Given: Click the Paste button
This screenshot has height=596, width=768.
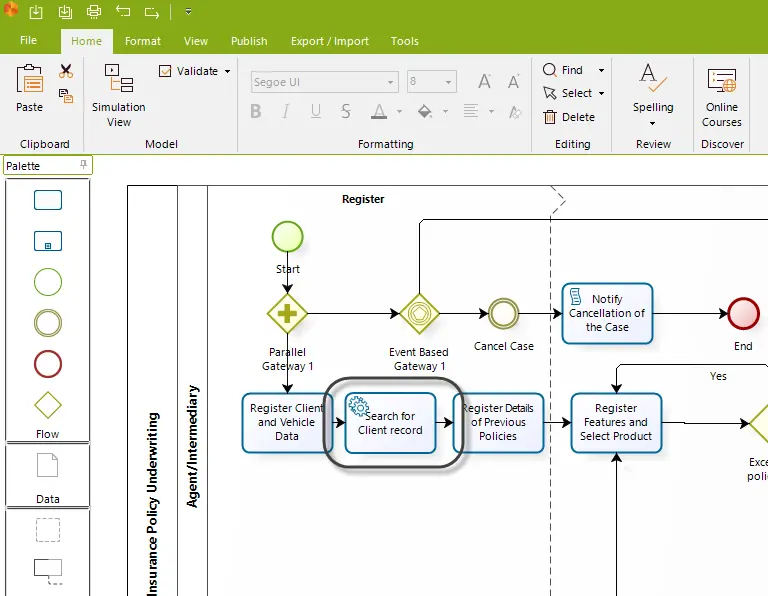Looking at the screenshot, I should pos(29,88).
